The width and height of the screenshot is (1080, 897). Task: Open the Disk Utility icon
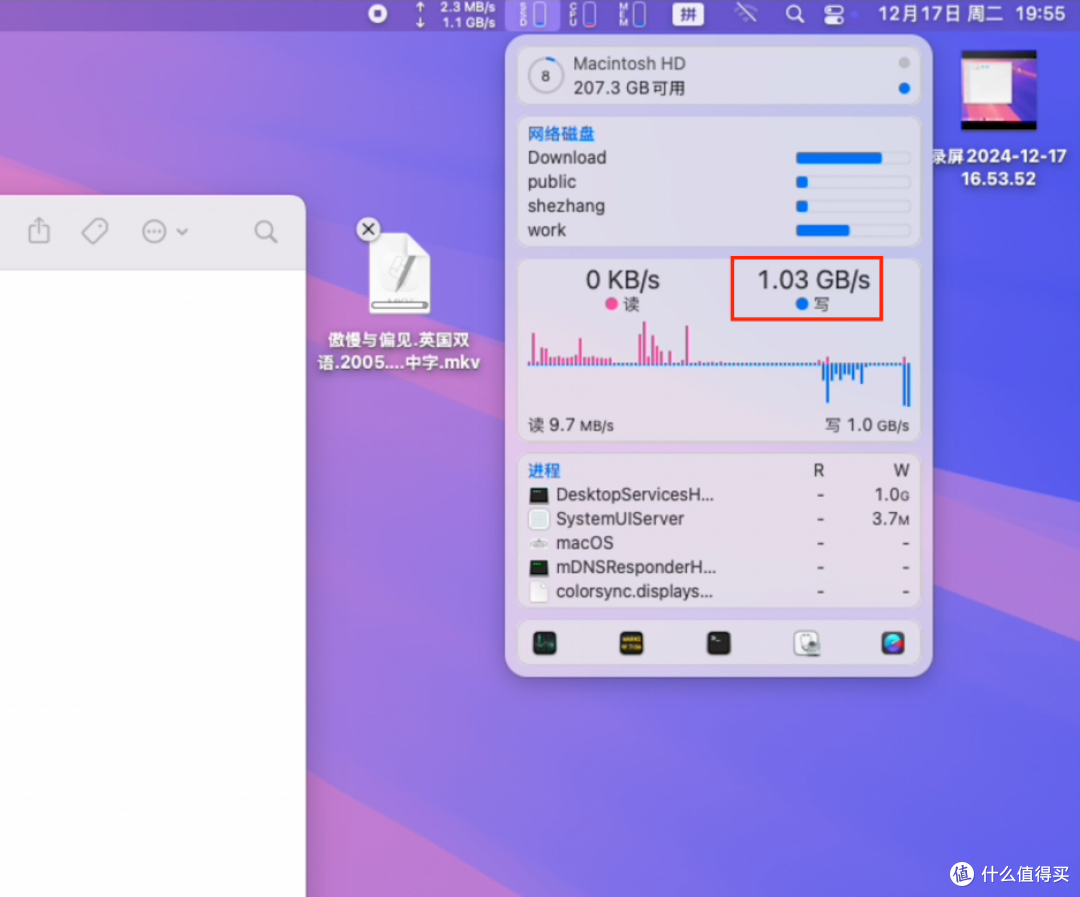[806, 643]
